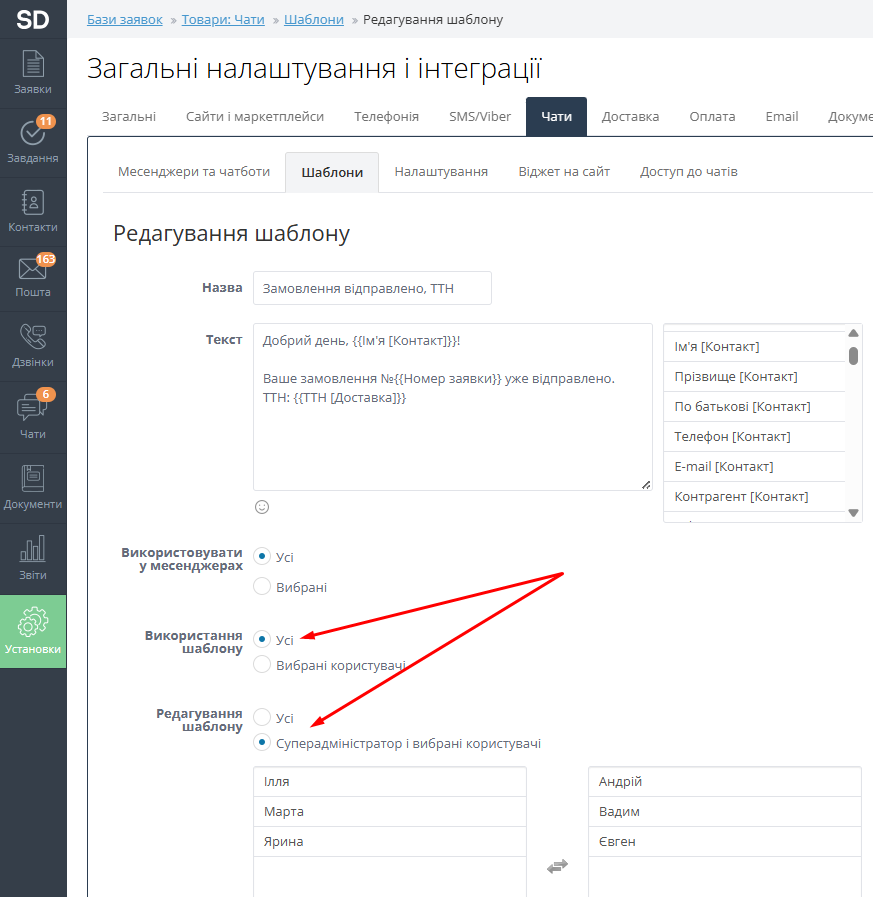Screen dimensions: 873x897
Task: Click the Шаблони breadcrumb link
Action: tap(313, 19)
